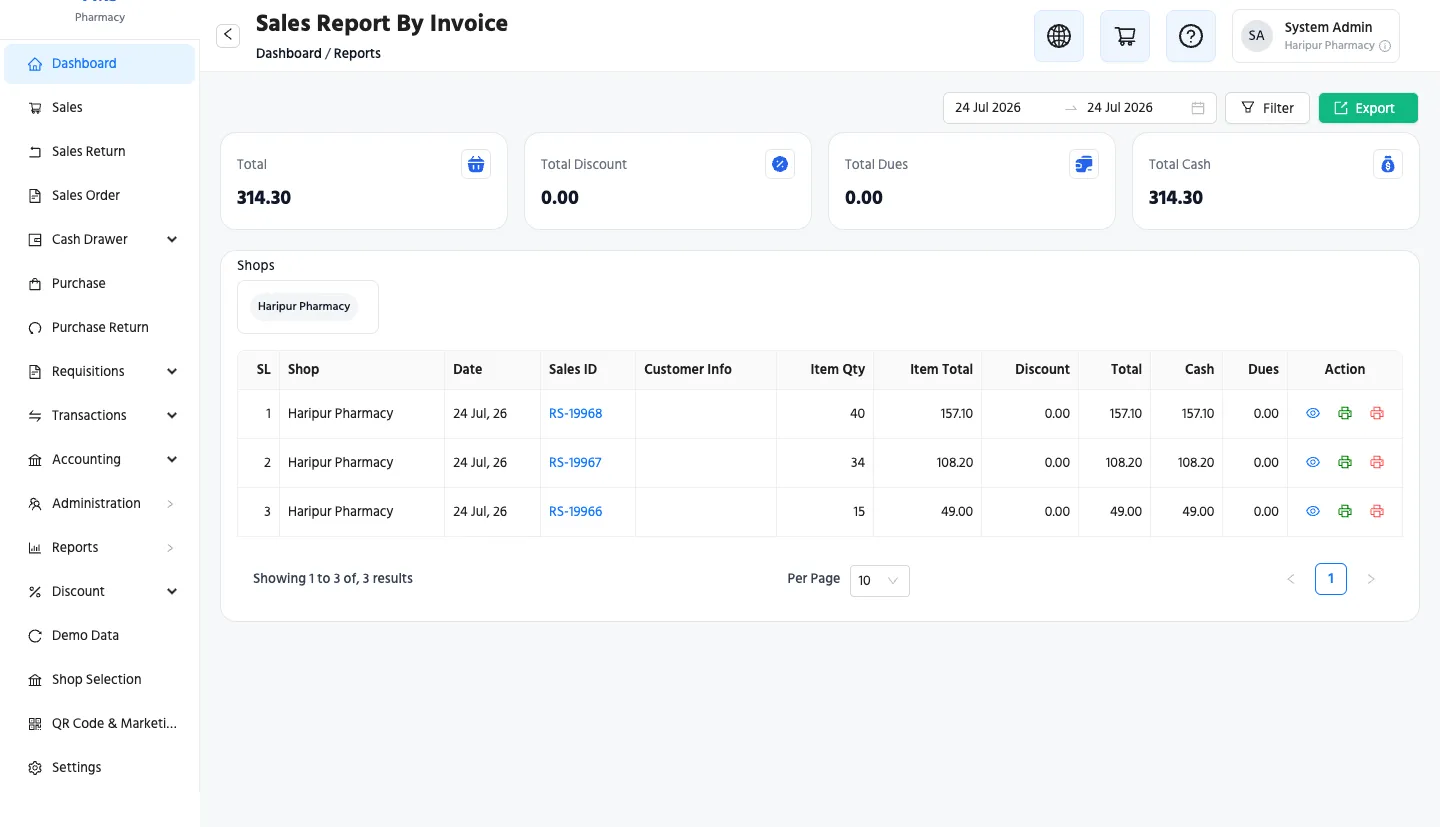Viewport: 1440px width, 827px height.
Task: Click the icon on Total Dues card
Action: tap(1084, 164)
